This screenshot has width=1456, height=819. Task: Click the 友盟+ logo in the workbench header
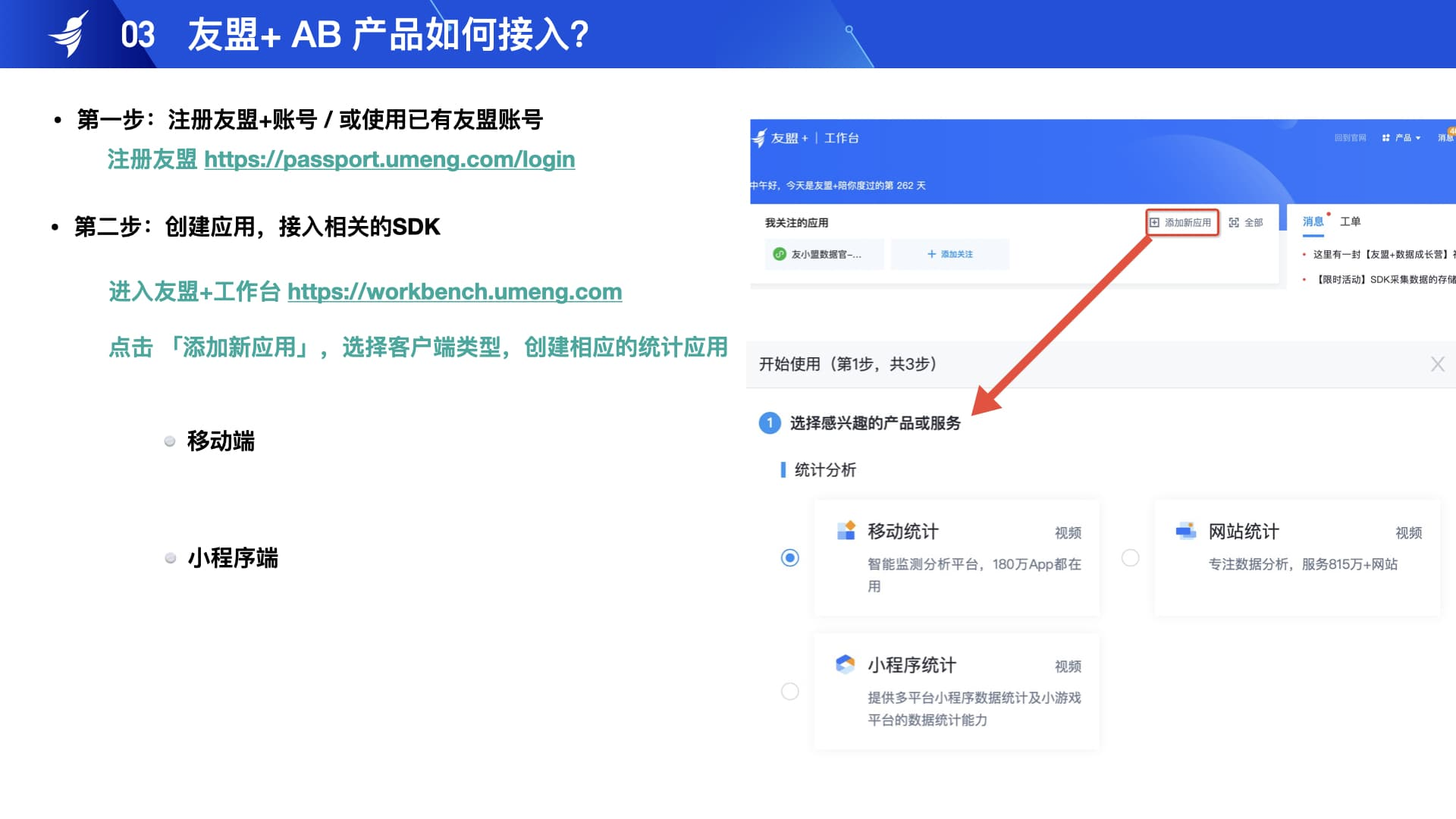[780, 138]
